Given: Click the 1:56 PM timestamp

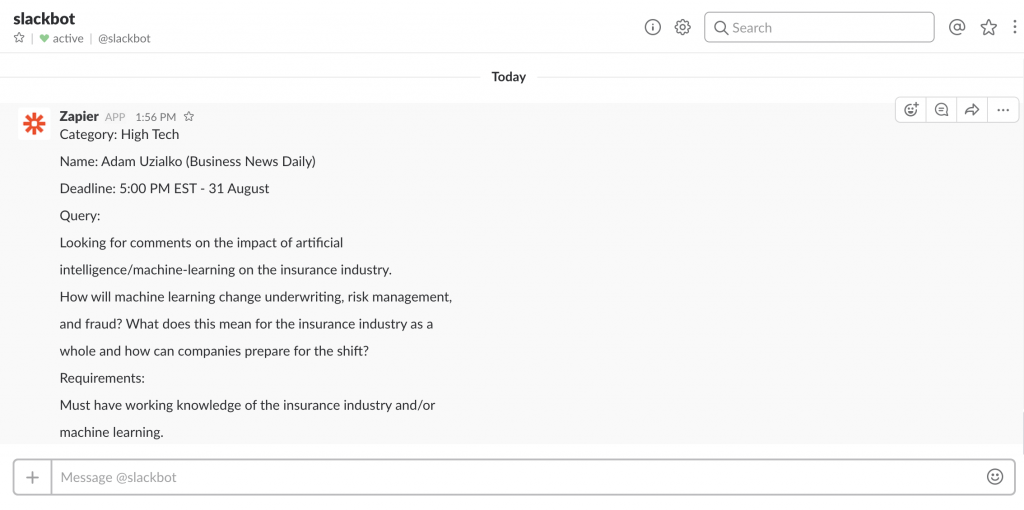Looking at the screenshot, I should [x=155, y=117].
